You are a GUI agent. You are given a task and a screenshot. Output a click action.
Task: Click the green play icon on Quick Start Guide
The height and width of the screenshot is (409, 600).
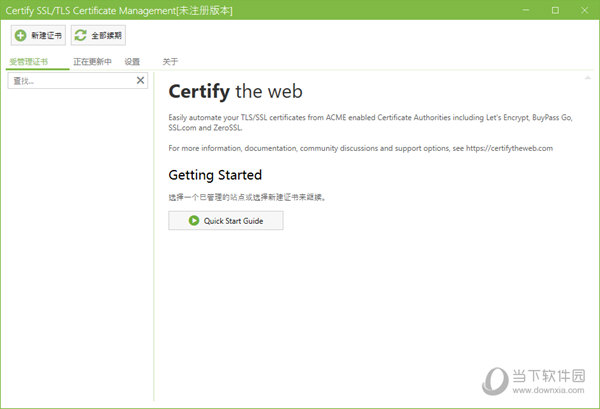[x=194, y=220]
